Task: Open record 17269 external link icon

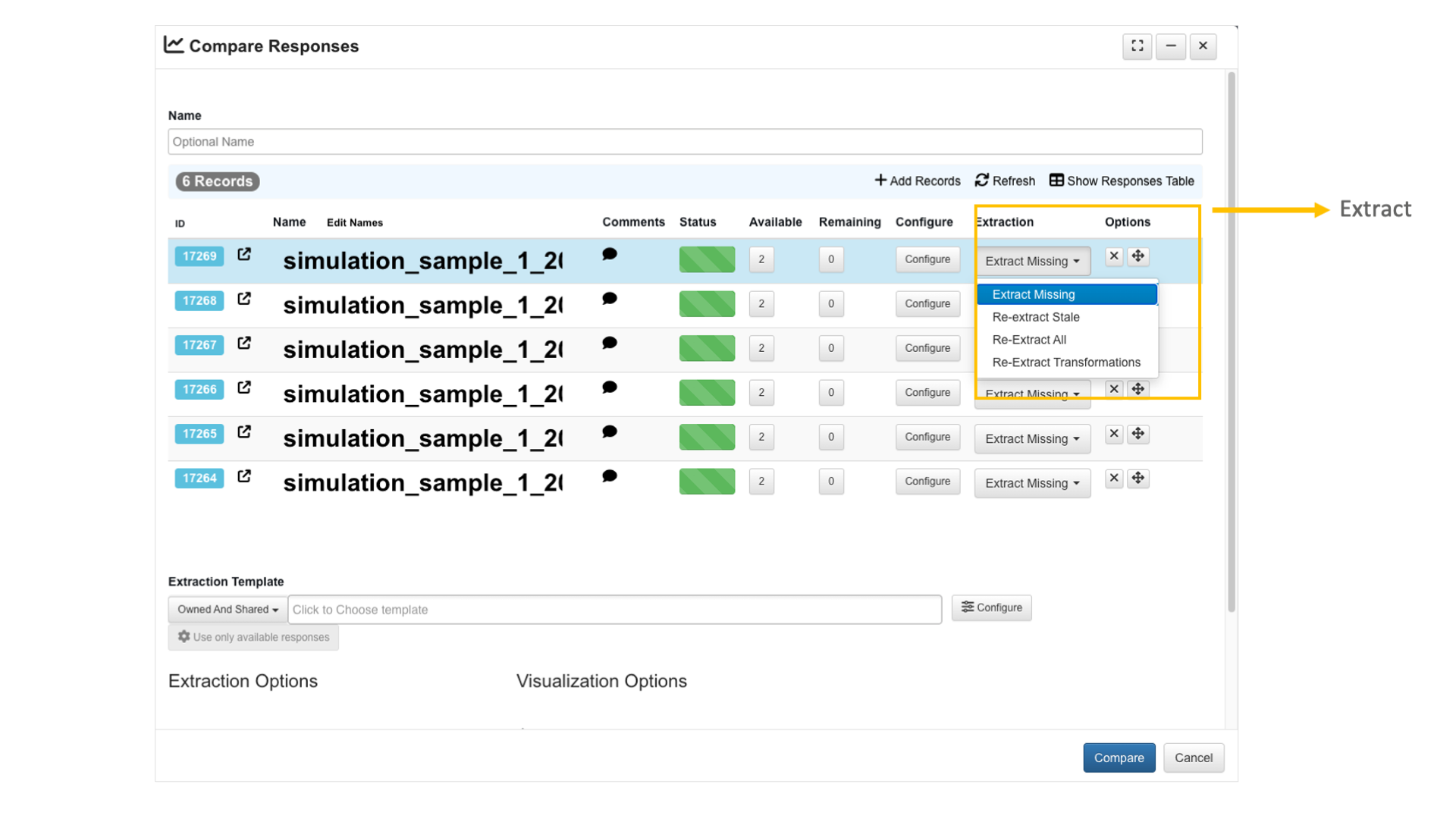Action: pyautogui.click(x=244, y=255)
